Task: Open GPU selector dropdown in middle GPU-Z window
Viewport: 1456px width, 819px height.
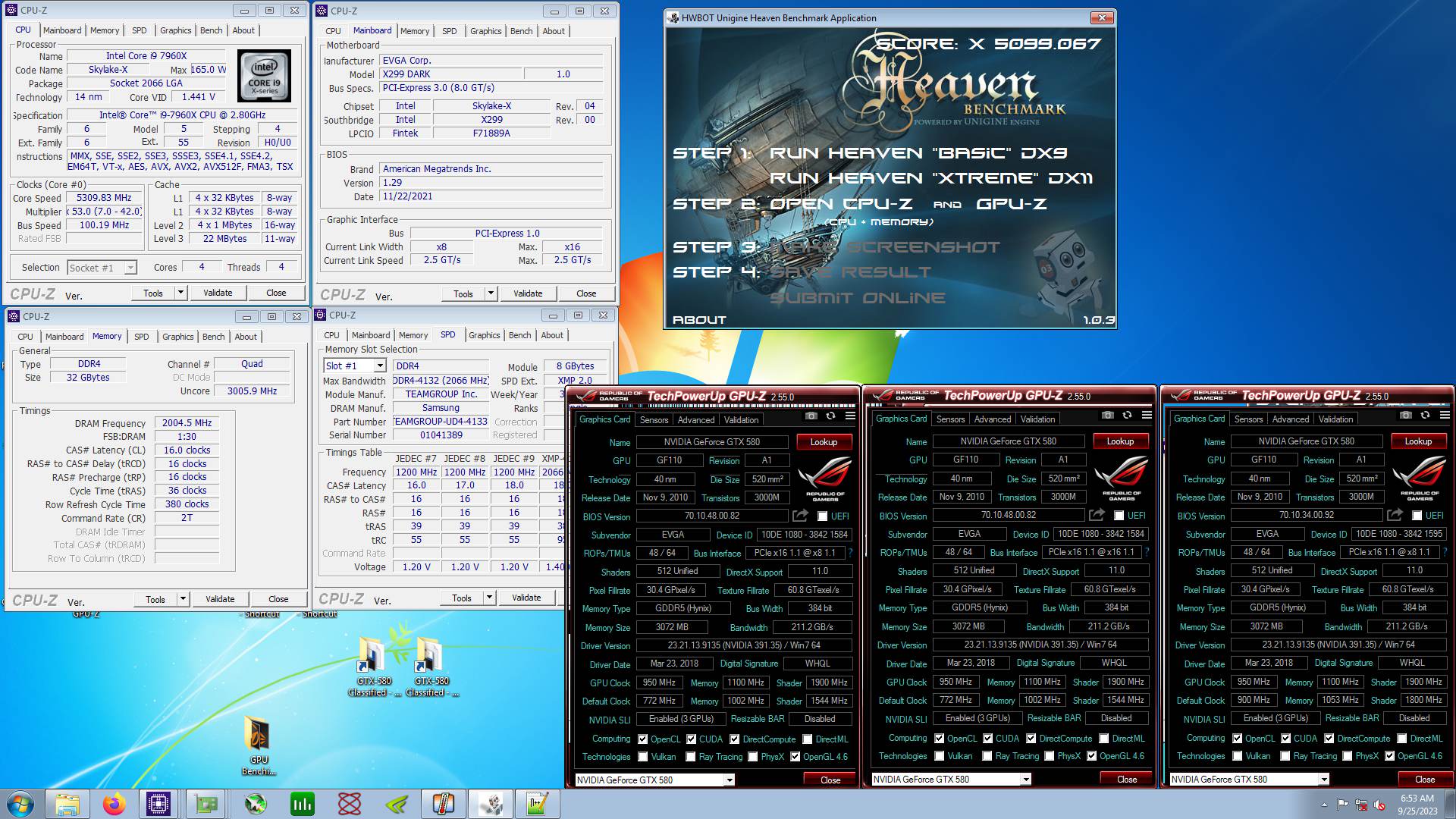Action: (x=1026, y=779)
